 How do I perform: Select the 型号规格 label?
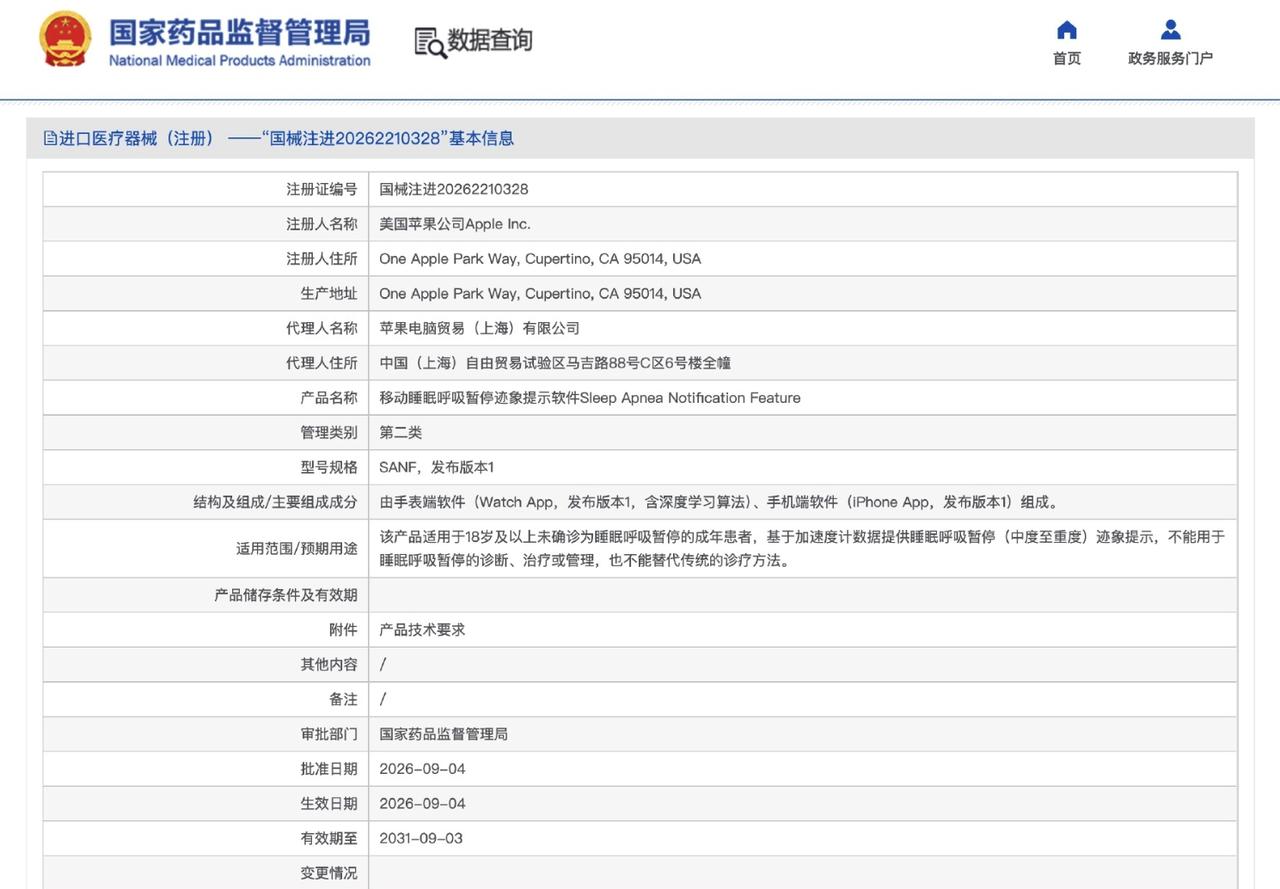click(329, 468)
